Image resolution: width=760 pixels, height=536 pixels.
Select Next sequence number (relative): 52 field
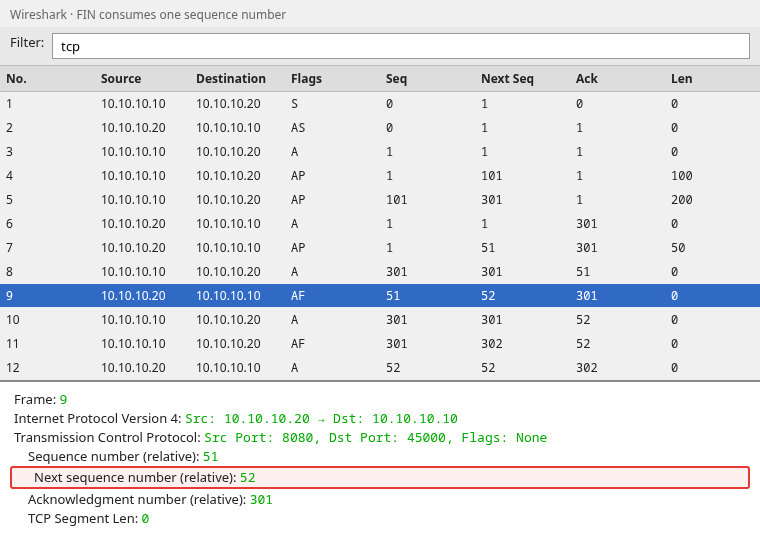point(380,477)
